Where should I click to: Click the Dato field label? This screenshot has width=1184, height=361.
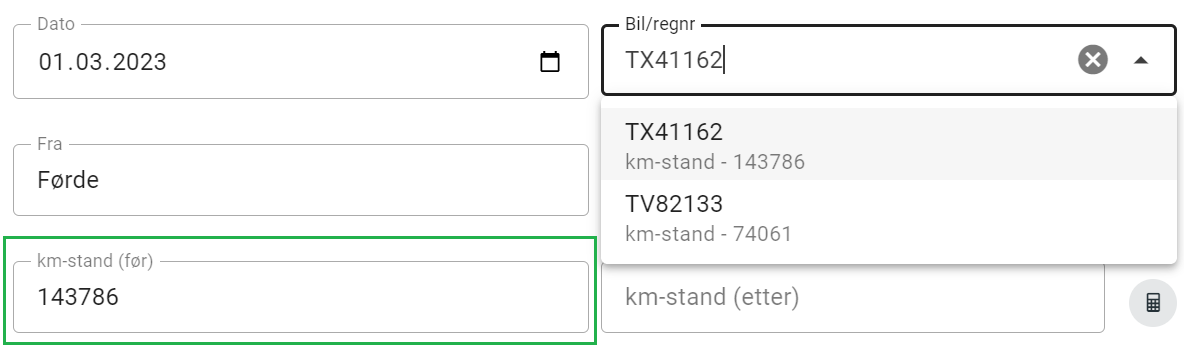pos(56,24)
